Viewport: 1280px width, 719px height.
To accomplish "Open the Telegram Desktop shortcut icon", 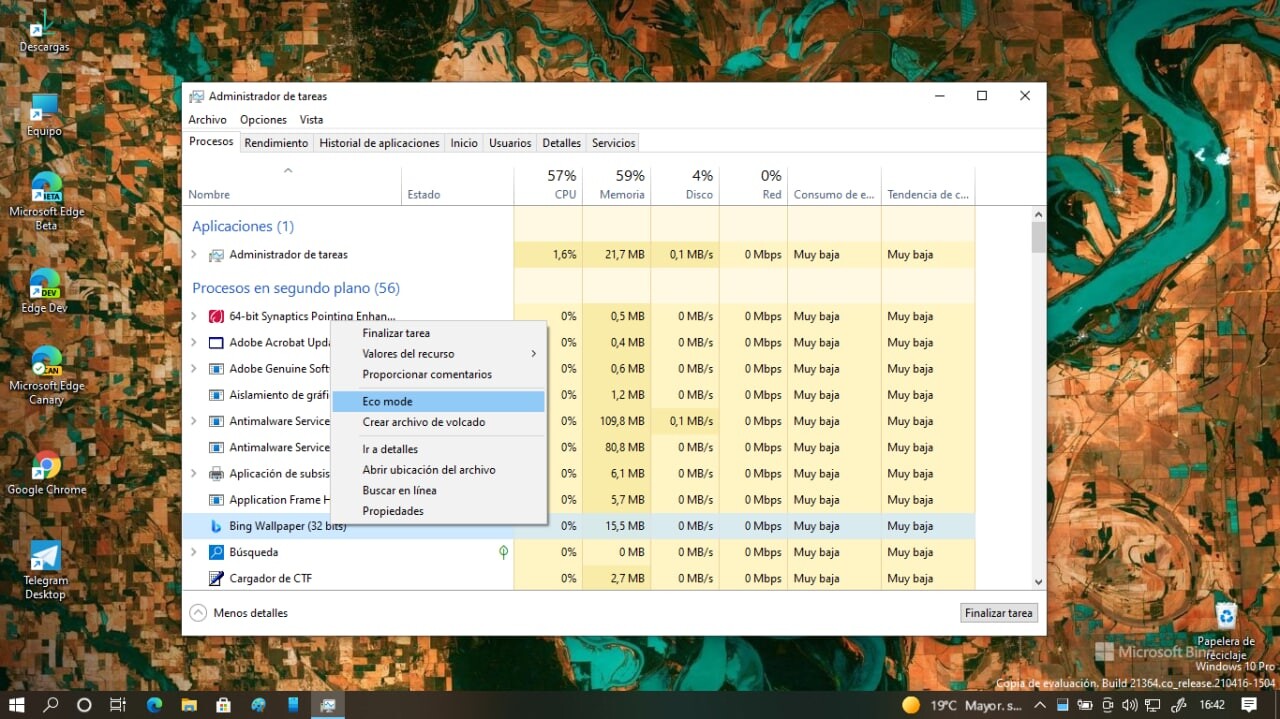I will (x=45, y=556).
